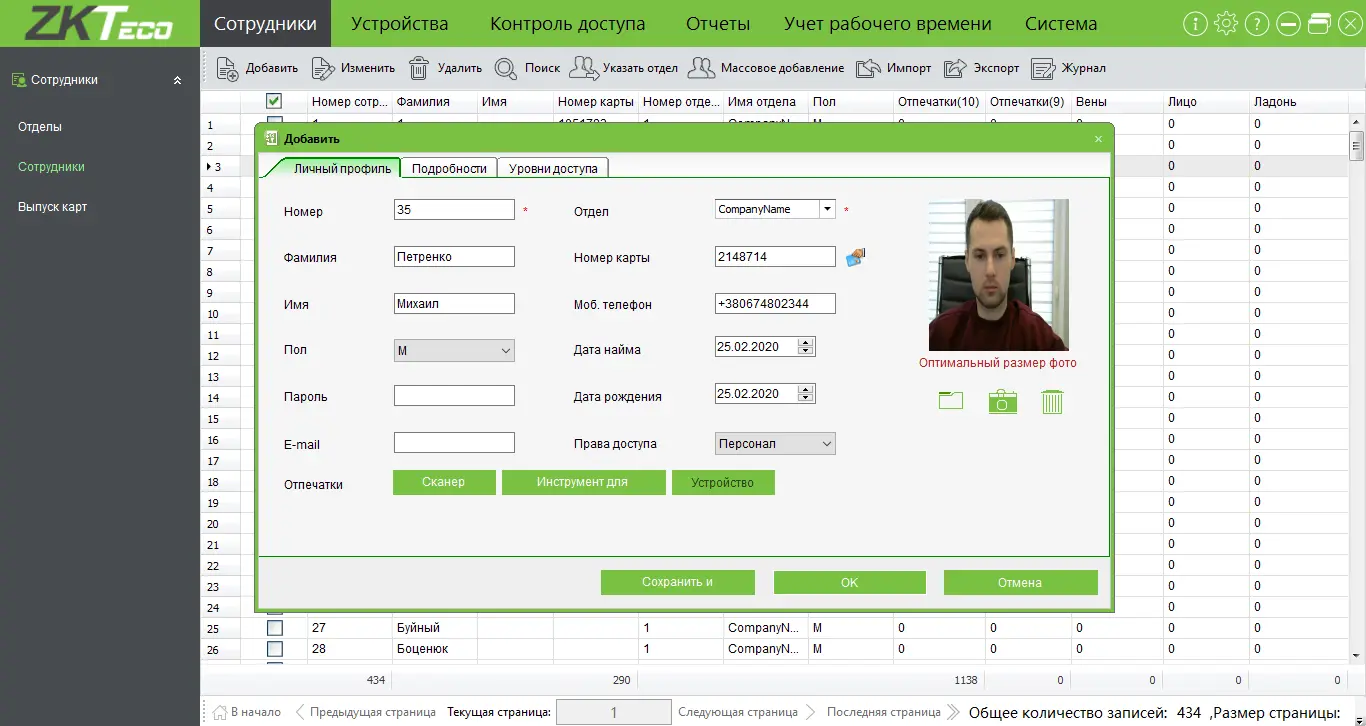1366x726 pixels.
Task: Click the card reader icon beside card number
Action: click(x=855, y=257)
